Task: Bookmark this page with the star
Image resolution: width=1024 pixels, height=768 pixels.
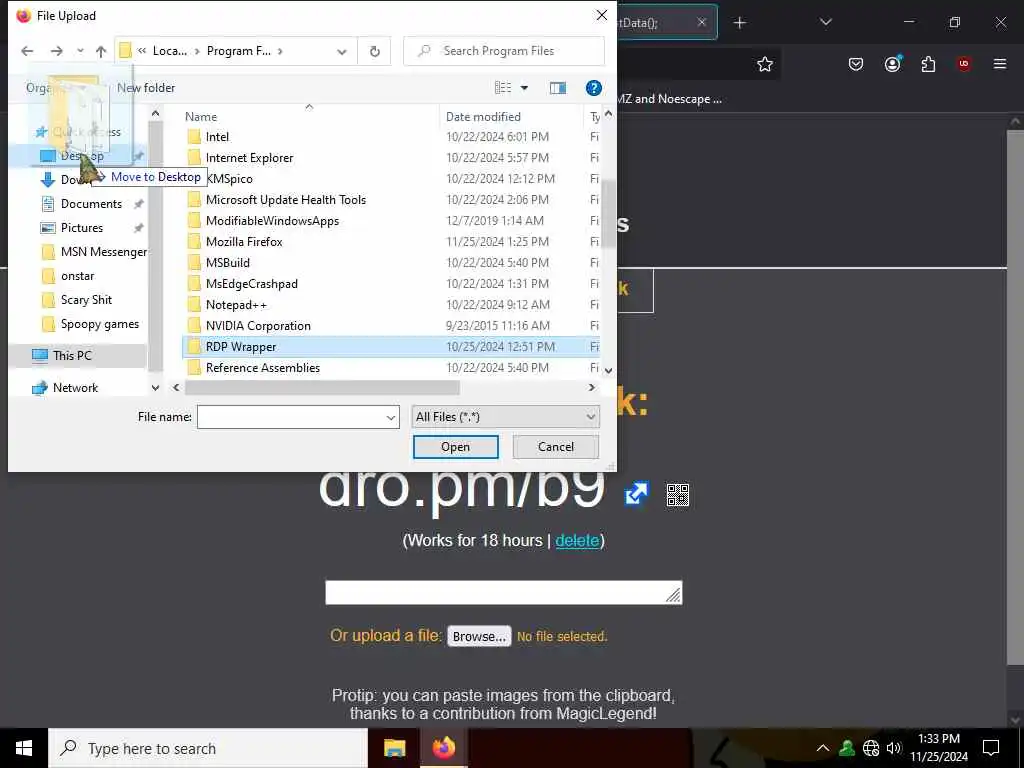Action: [x=765, y=64]
